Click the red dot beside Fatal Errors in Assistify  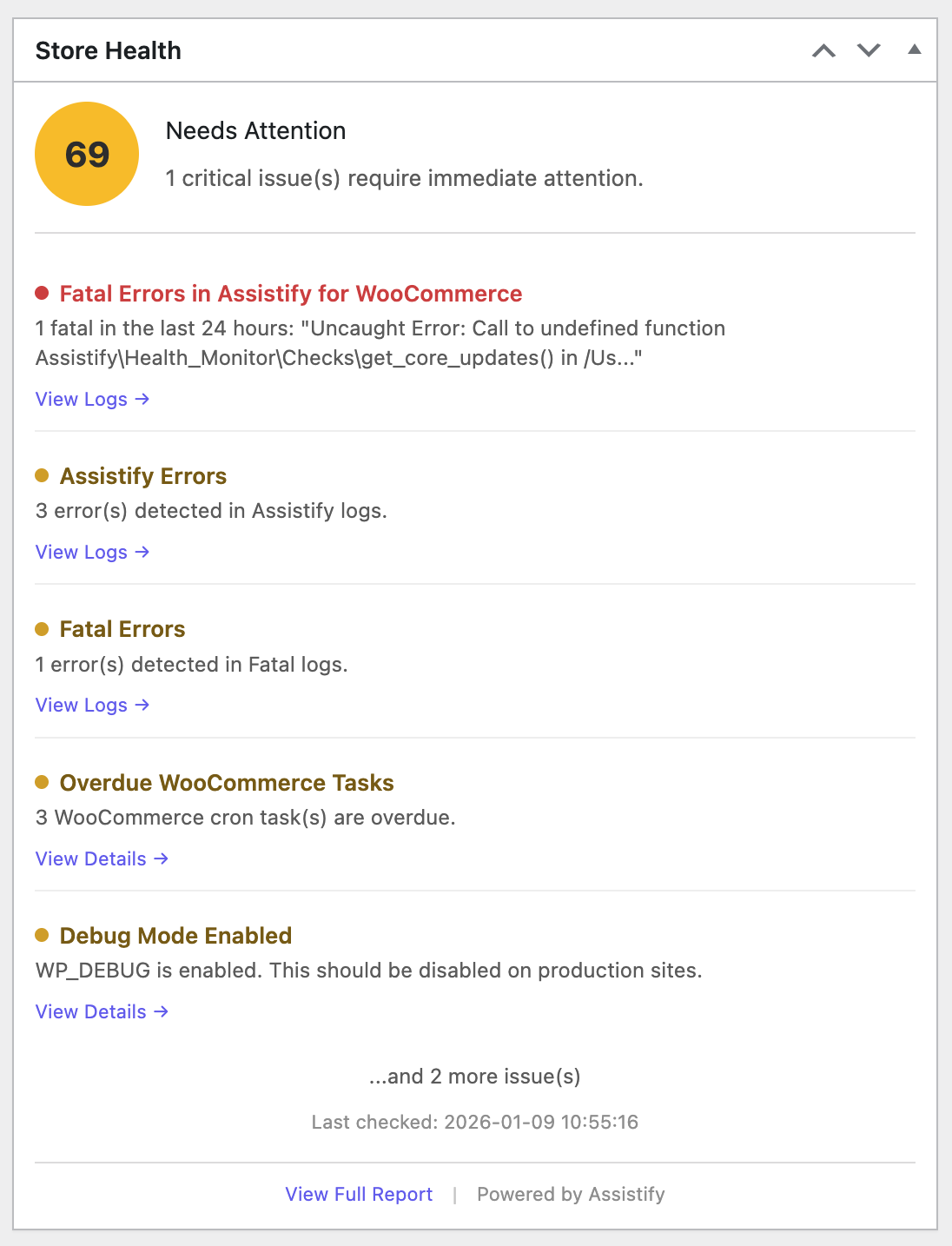click(x=43, y=294)
